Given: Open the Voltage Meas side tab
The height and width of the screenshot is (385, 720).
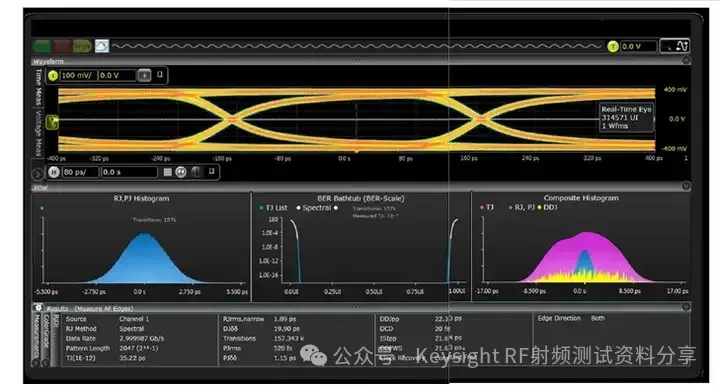Looking at the screenshot, I should [39, 133].
